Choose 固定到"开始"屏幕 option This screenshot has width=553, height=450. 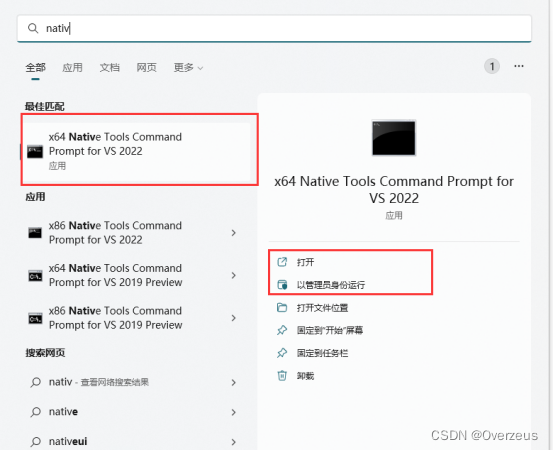(330, 330)
